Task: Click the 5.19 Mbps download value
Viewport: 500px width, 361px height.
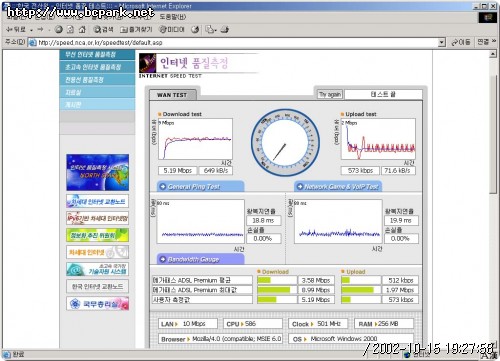Action: pos(177,170)
